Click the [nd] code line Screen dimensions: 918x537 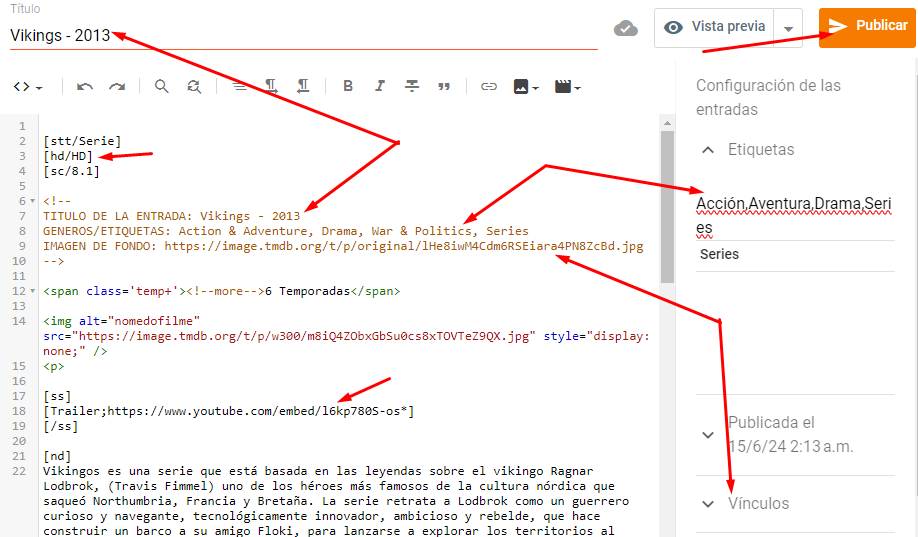[57, 456]
